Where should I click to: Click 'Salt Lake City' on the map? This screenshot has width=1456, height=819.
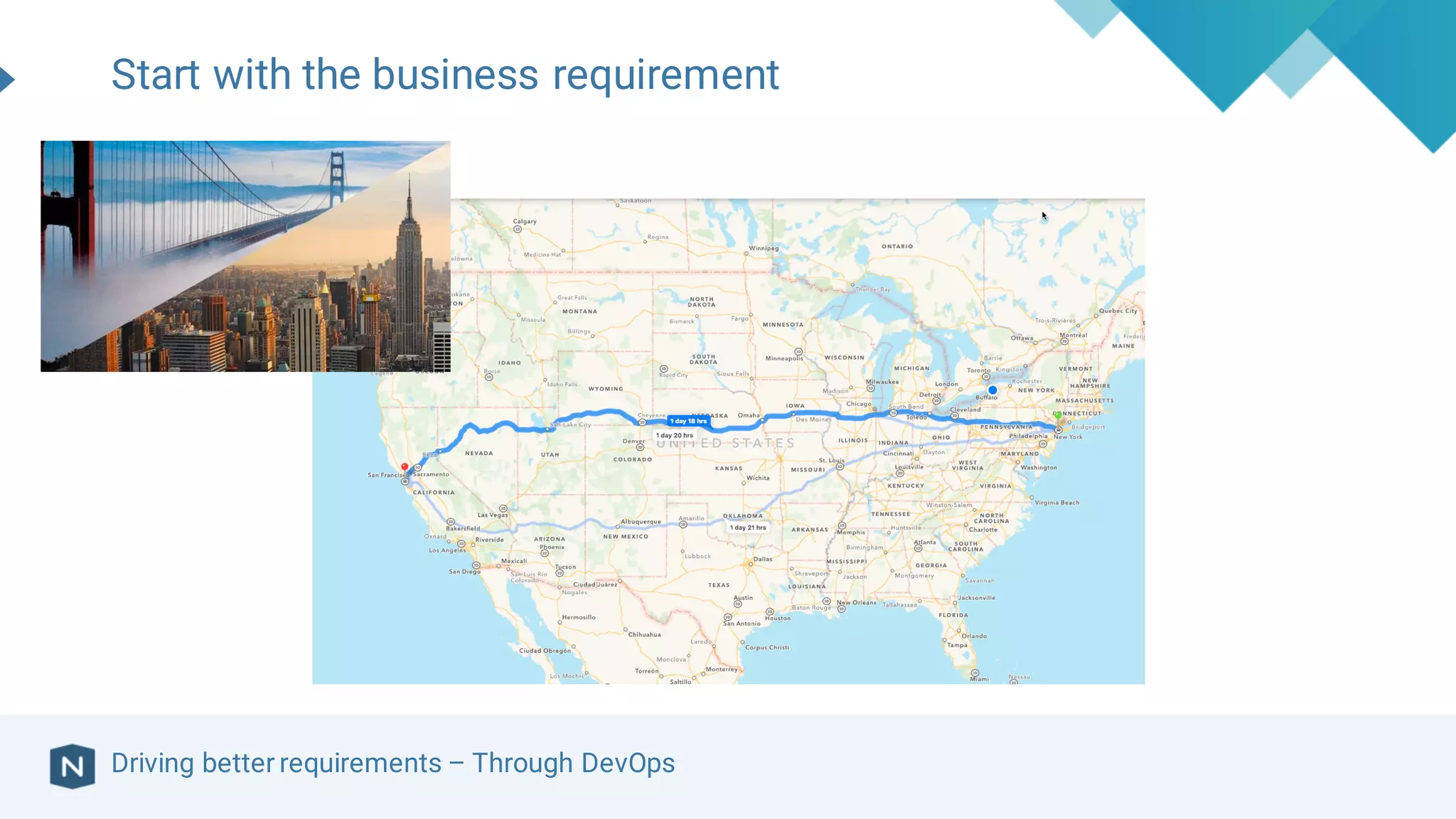[x=571, y=424]
